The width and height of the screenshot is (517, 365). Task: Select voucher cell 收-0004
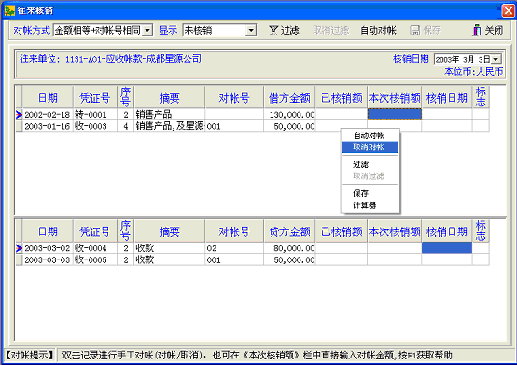(x=95, y=248)
